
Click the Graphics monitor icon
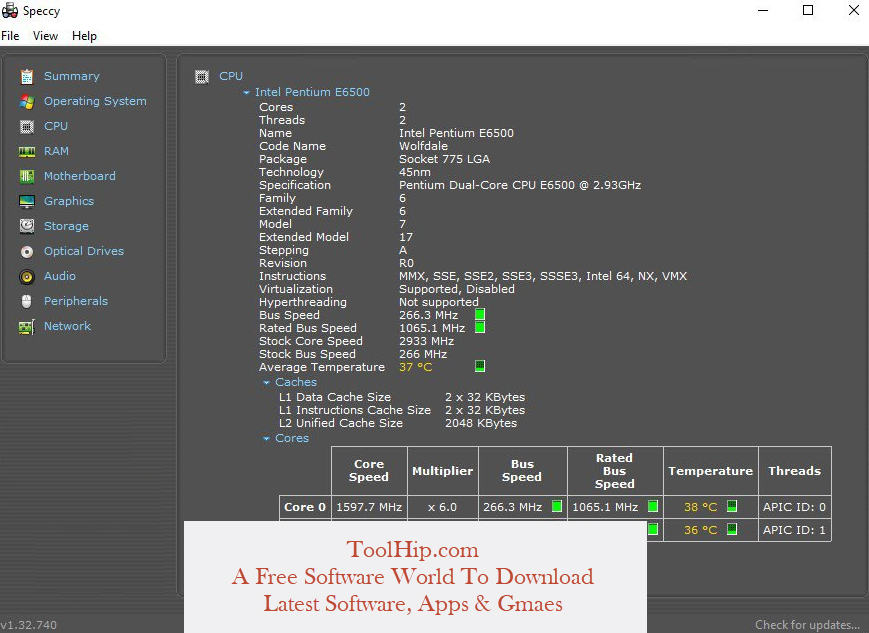[x=27, y=201]
